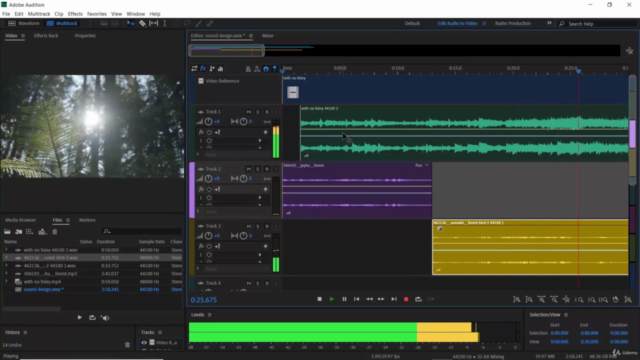Open the Effects menu
The width and height of the screenshot is (640, 360).
click(75, 14)
